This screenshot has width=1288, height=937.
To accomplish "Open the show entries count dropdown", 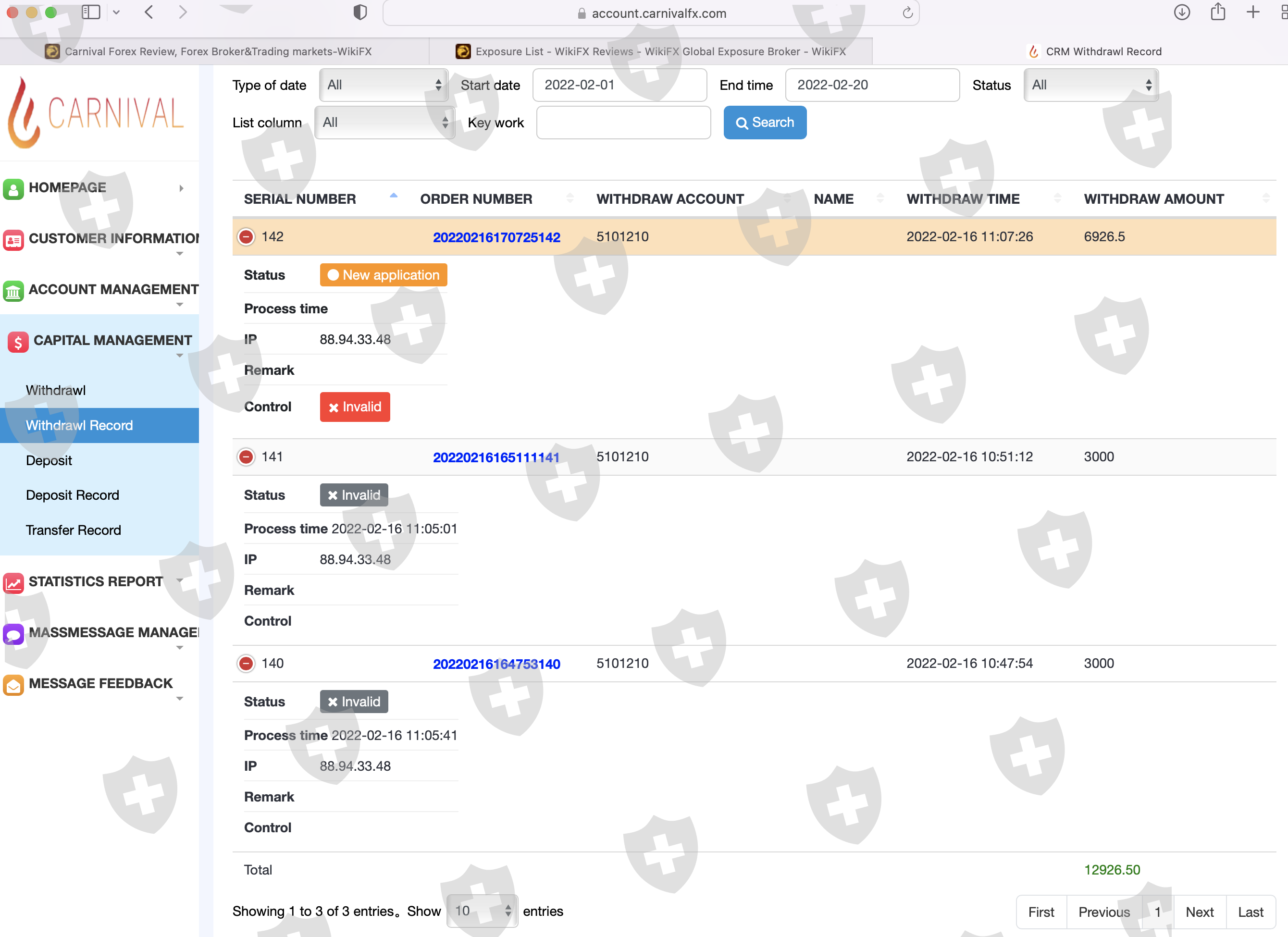I will [x=482, y=911].
